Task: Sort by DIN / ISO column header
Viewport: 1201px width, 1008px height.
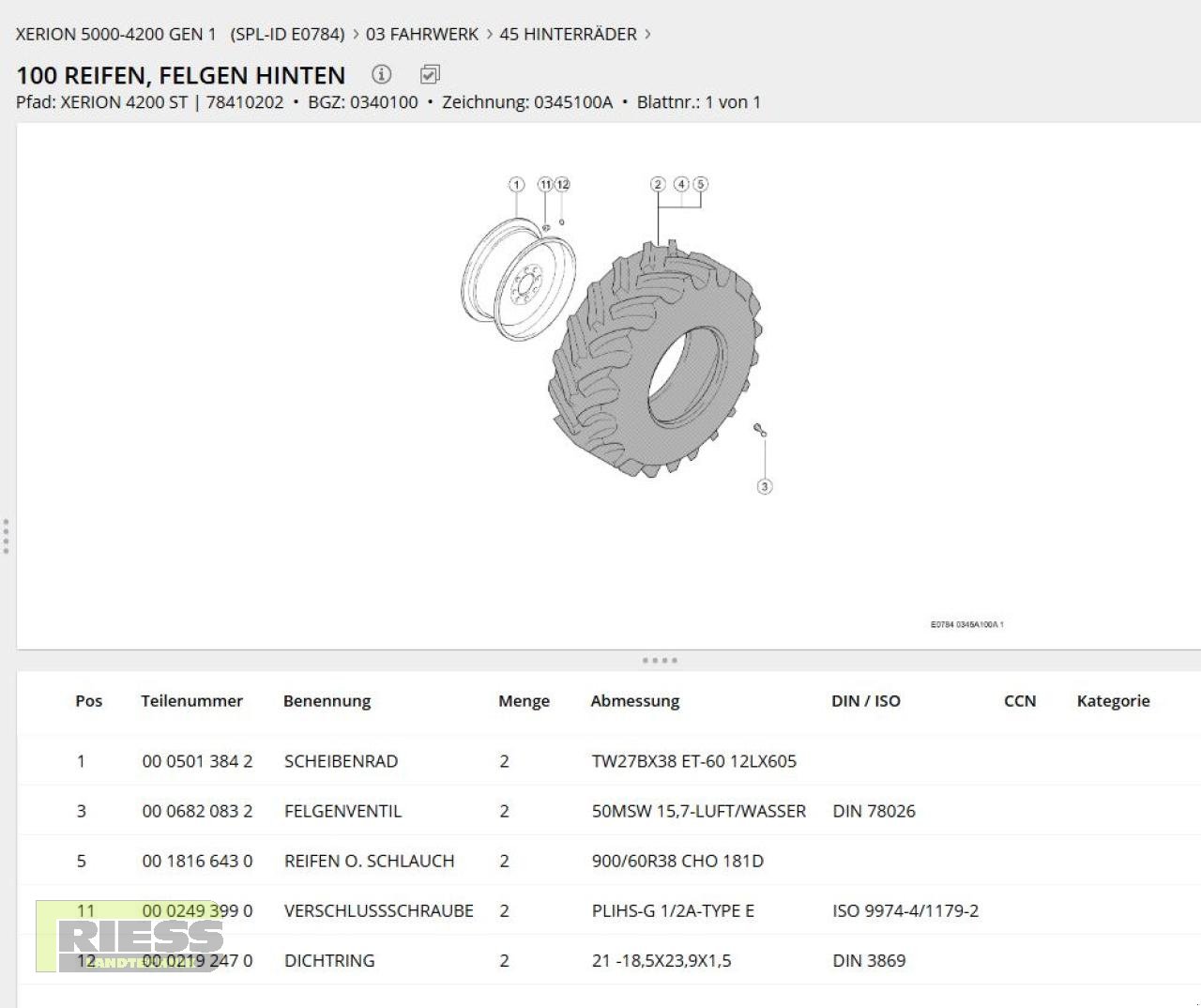Action: [x=865, y=701]
